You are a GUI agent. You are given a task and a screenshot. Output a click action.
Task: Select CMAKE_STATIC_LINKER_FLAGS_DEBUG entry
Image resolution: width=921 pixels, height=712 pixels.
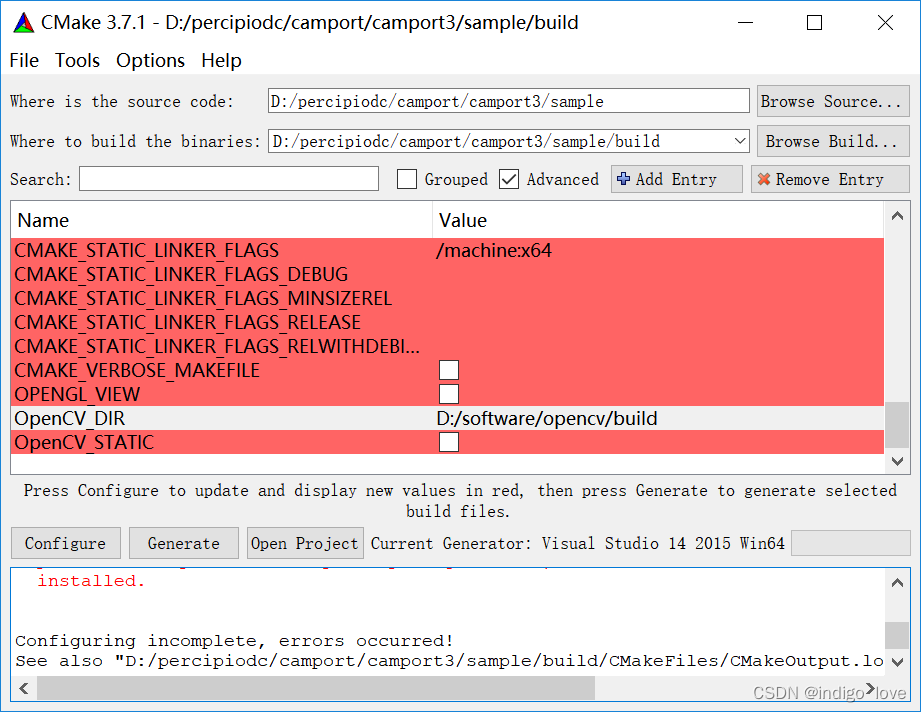(181, 274)
